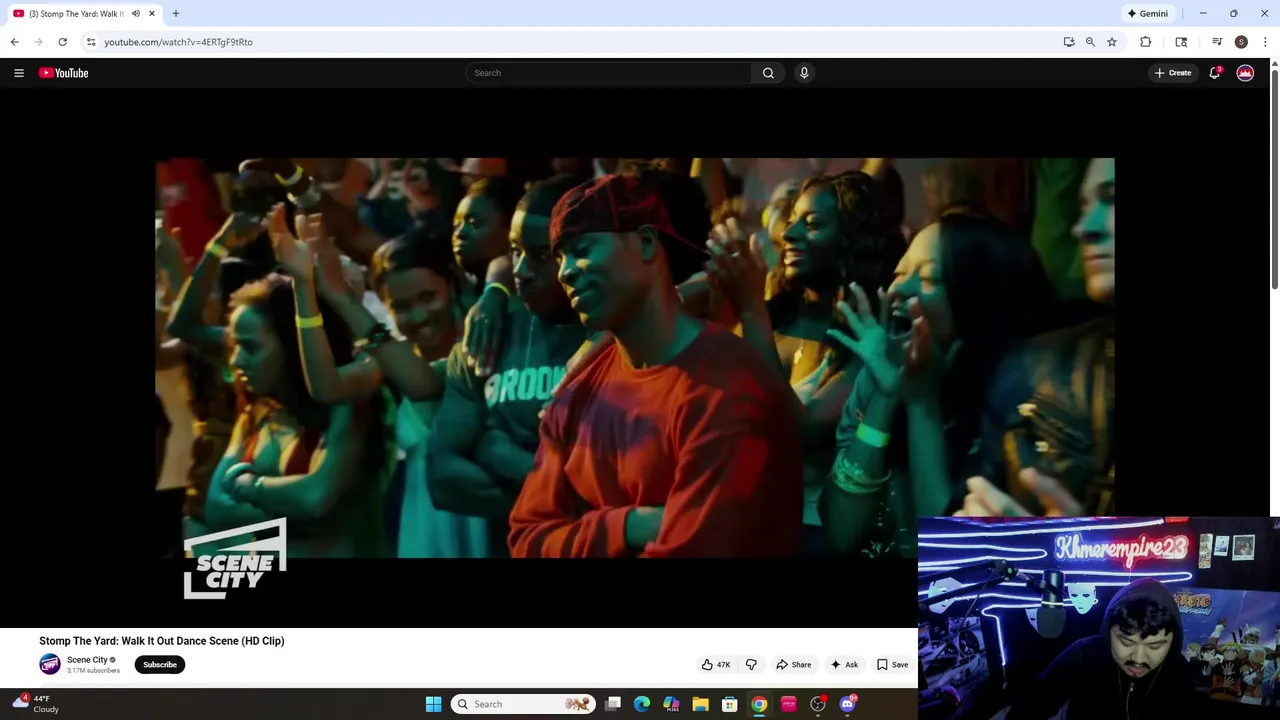Click the address bar URL
The height and width of the screenshot is (720, 1280).
click(178, 42)
